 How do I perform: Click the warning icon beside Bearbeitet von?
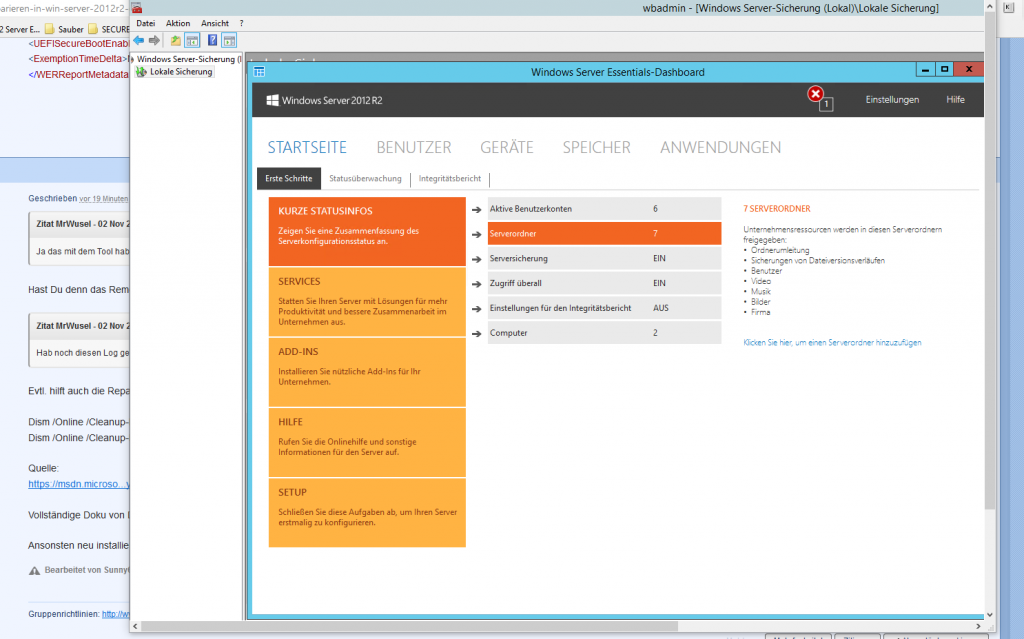point(35,570)
